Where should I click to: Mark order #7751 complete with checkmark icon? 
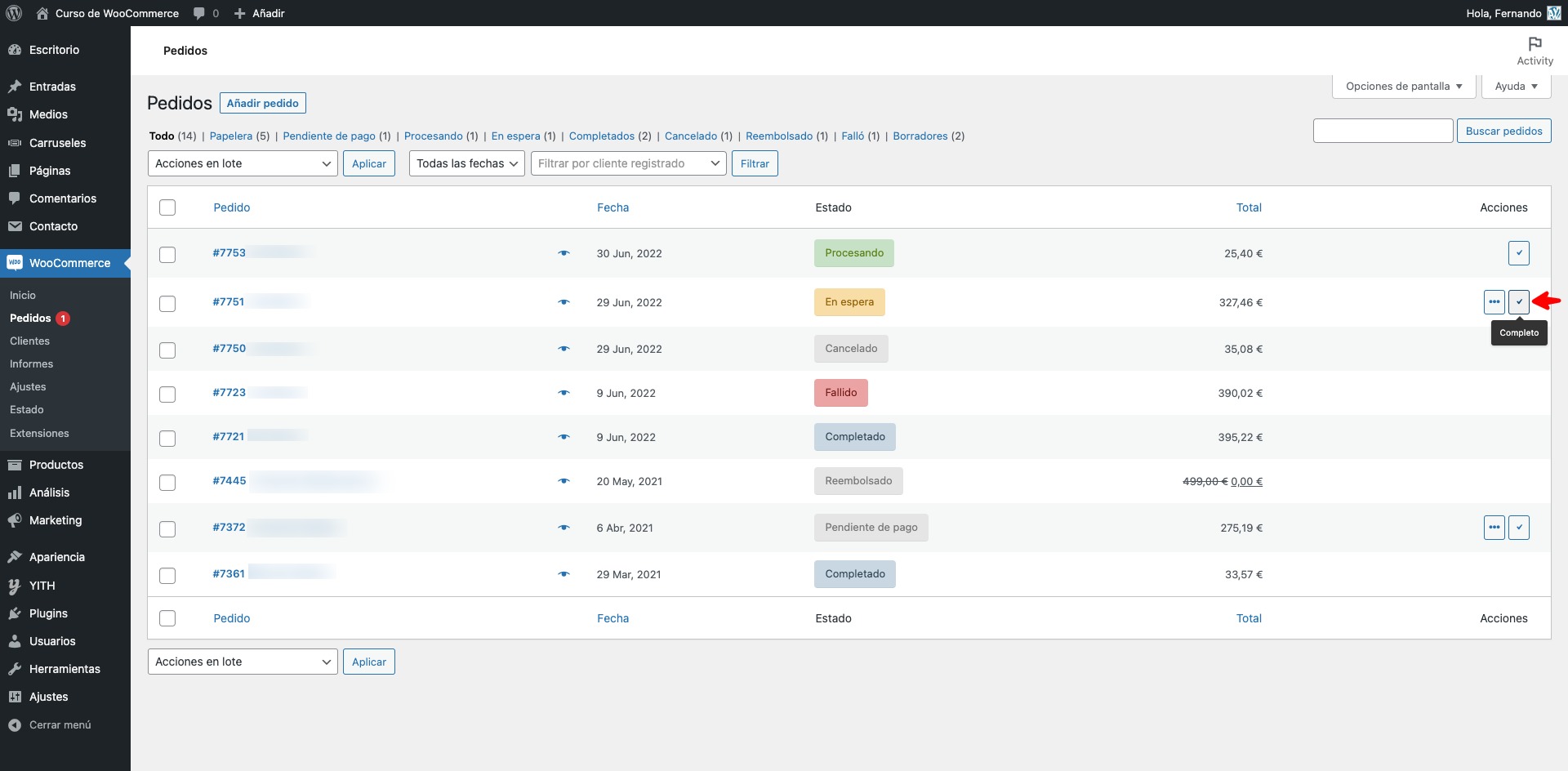[x=1519, y=302]
